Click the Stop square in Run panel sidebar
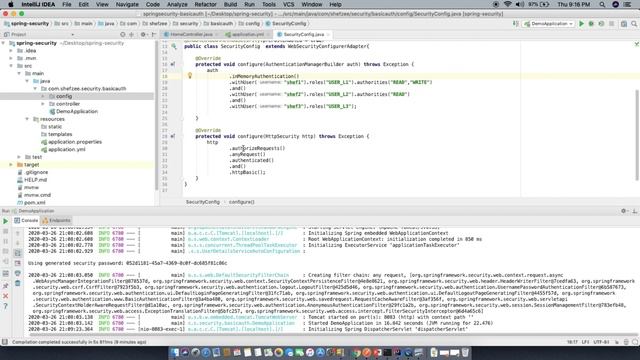The width and height of the screenshot is (640, 360). (6, 231)
